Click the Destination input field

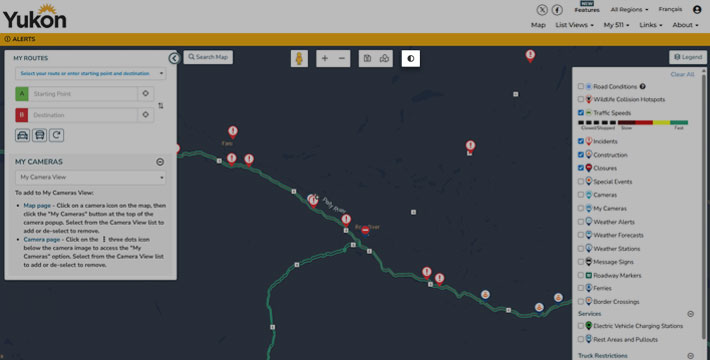[x=83, y=115]
